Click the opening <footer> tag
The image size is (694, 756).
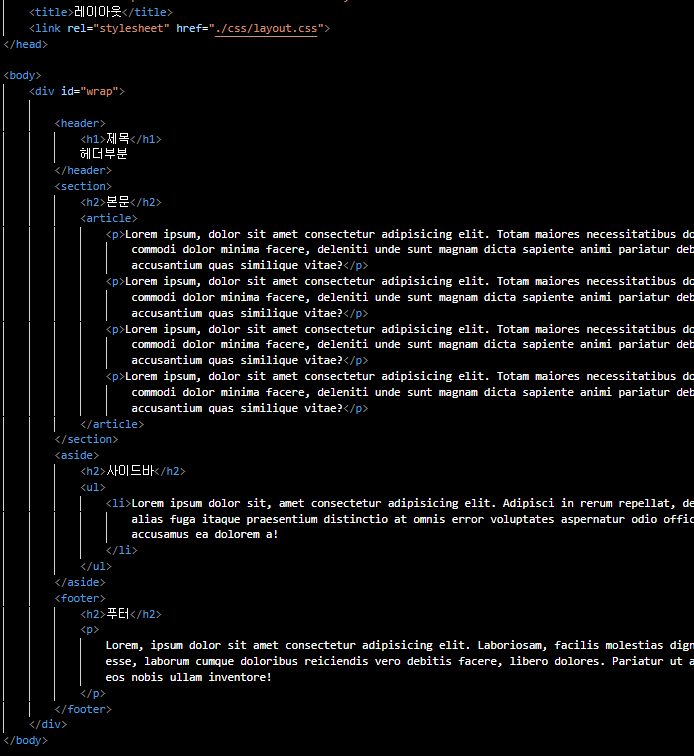point(80,598)
